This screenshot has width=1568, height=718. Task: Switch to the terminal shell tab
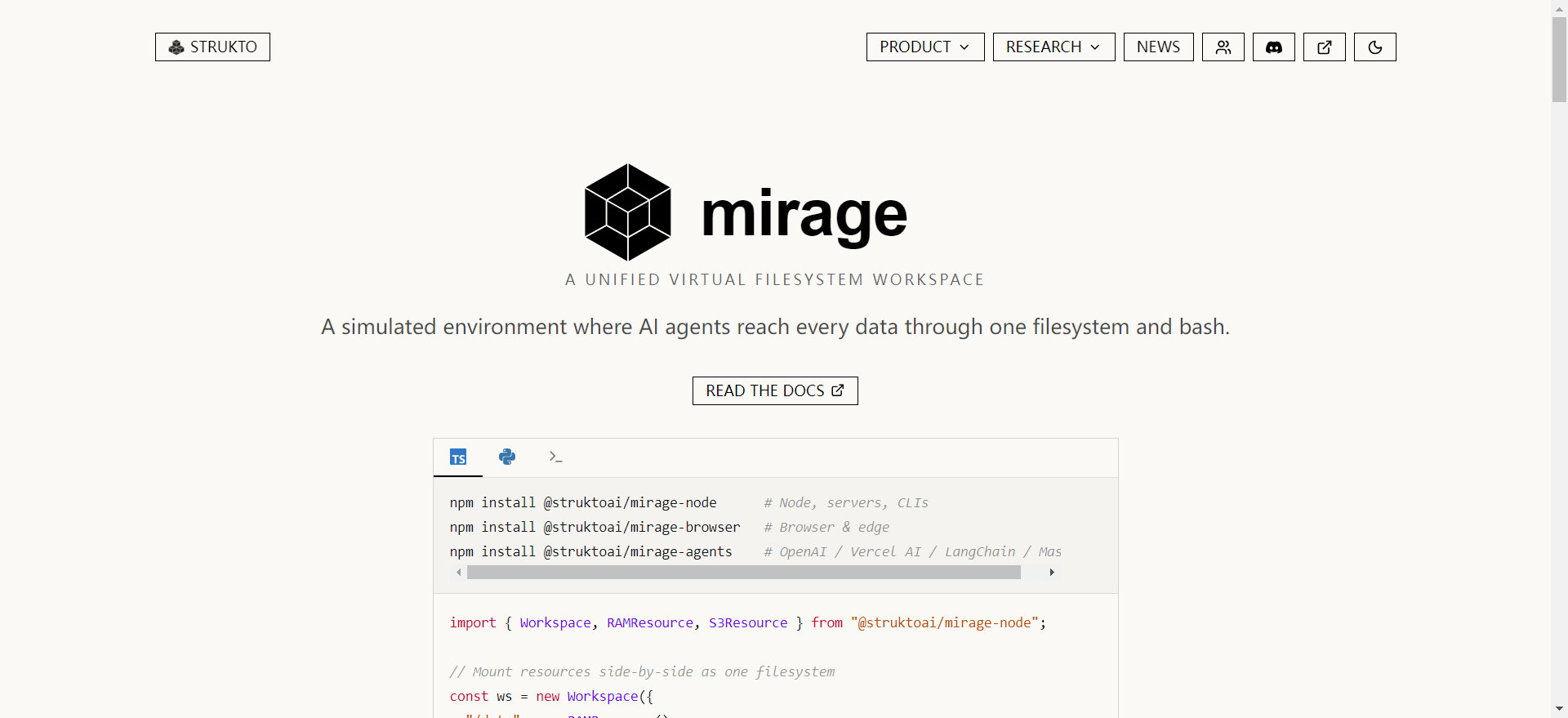coord(556,457)
